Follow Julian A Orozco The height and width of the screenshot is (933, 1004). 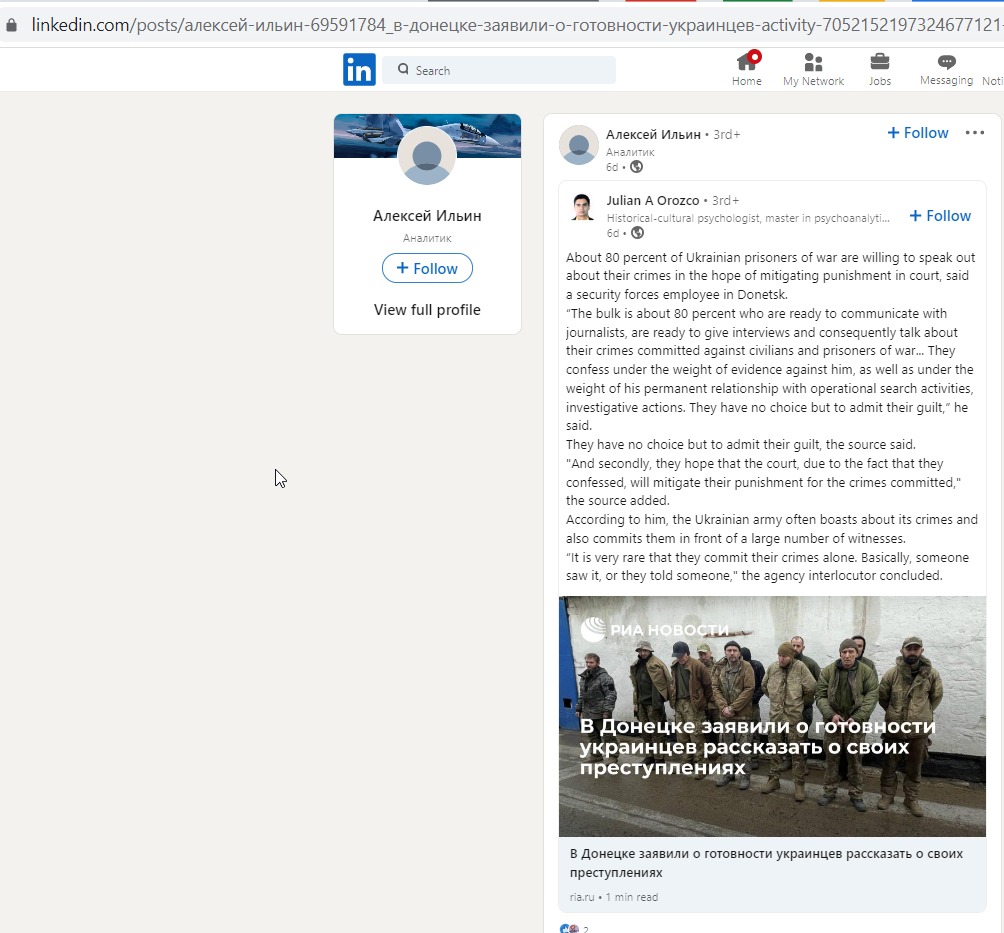coord(940,216)
